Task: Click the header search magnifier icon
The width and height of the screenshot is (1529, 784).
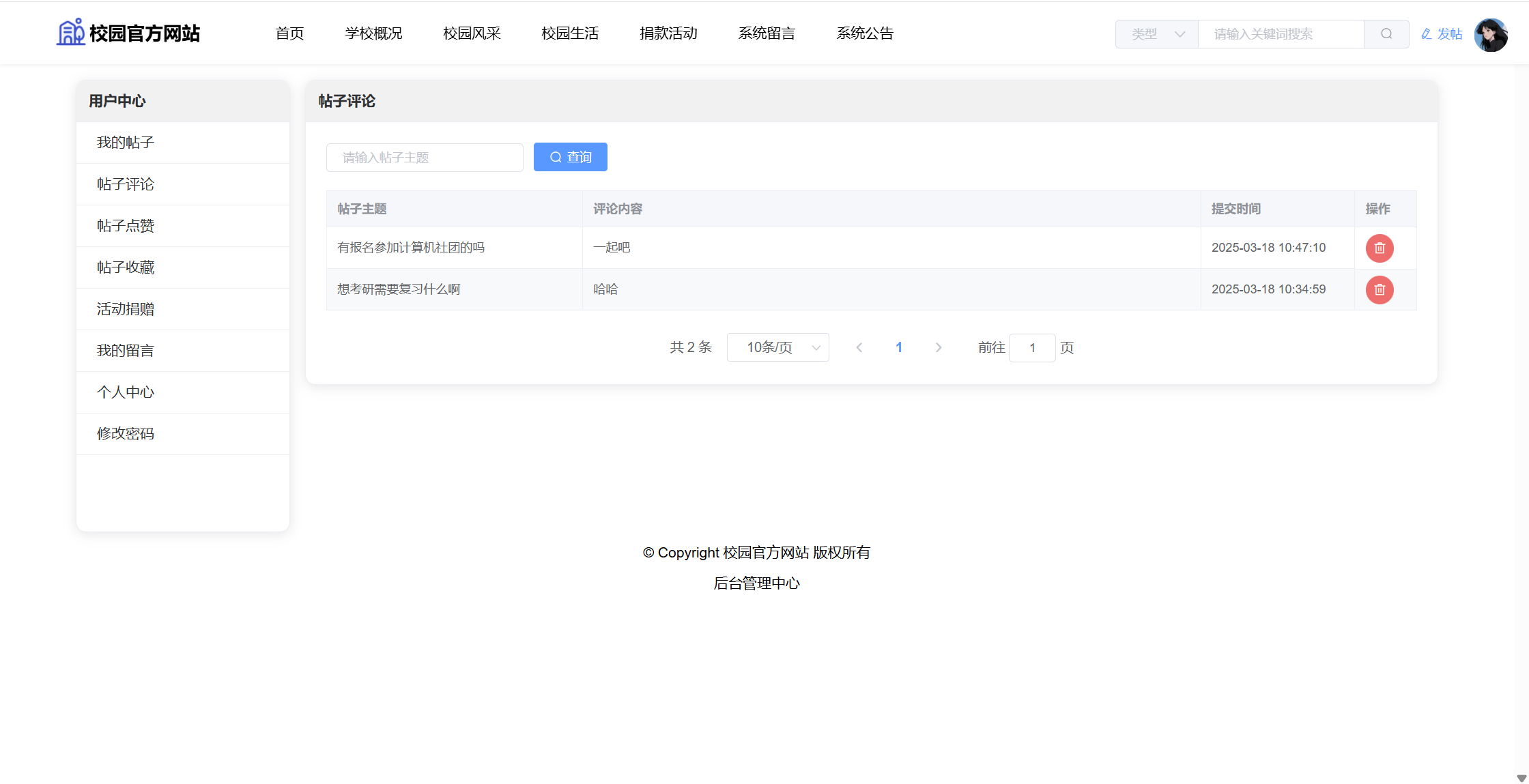Action: tap(1386, 34)
